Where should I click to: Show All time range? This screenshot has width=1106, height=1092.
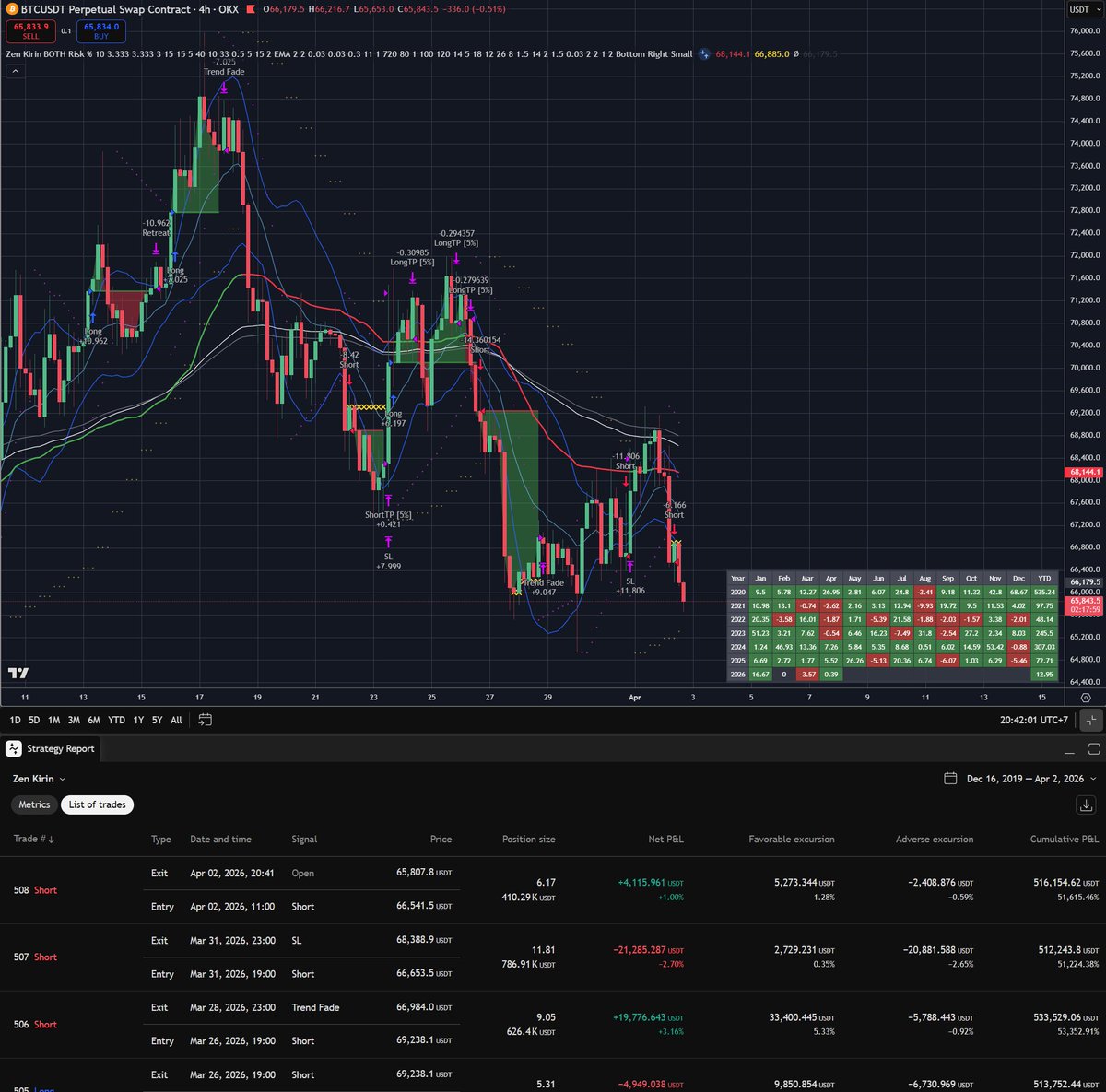click(176, 720)
